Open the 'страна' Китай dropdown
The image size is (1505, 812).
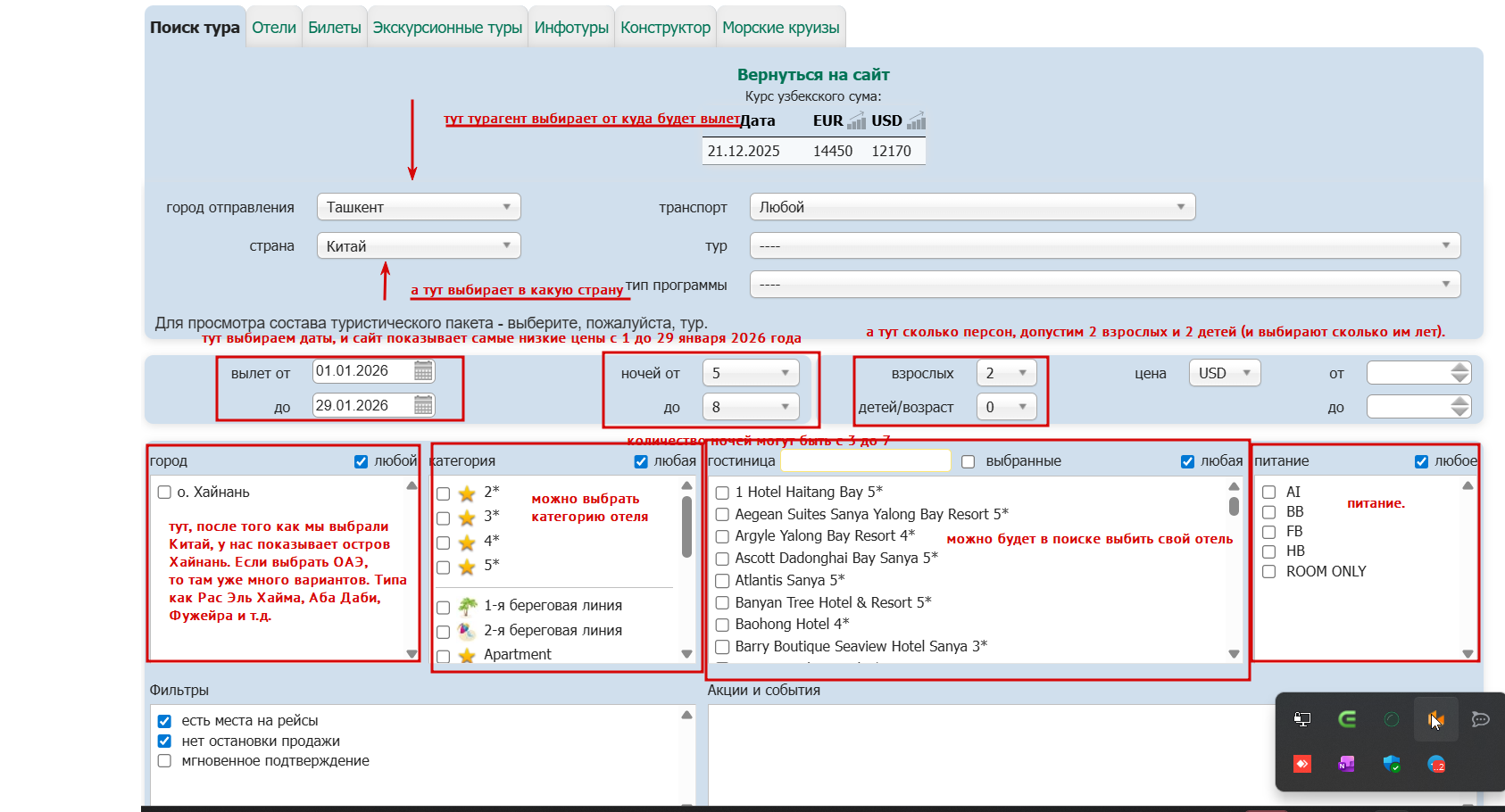click(x=419, y=245)
